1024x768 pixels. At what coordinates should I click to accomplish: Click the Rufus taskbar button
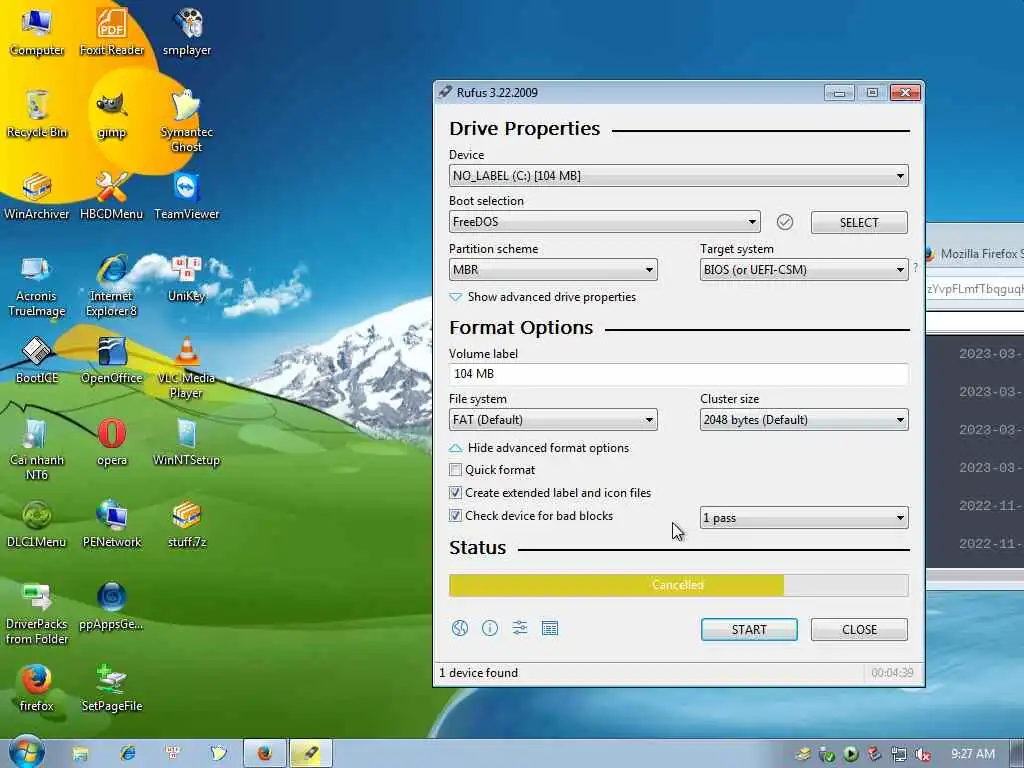coord(311,754)
